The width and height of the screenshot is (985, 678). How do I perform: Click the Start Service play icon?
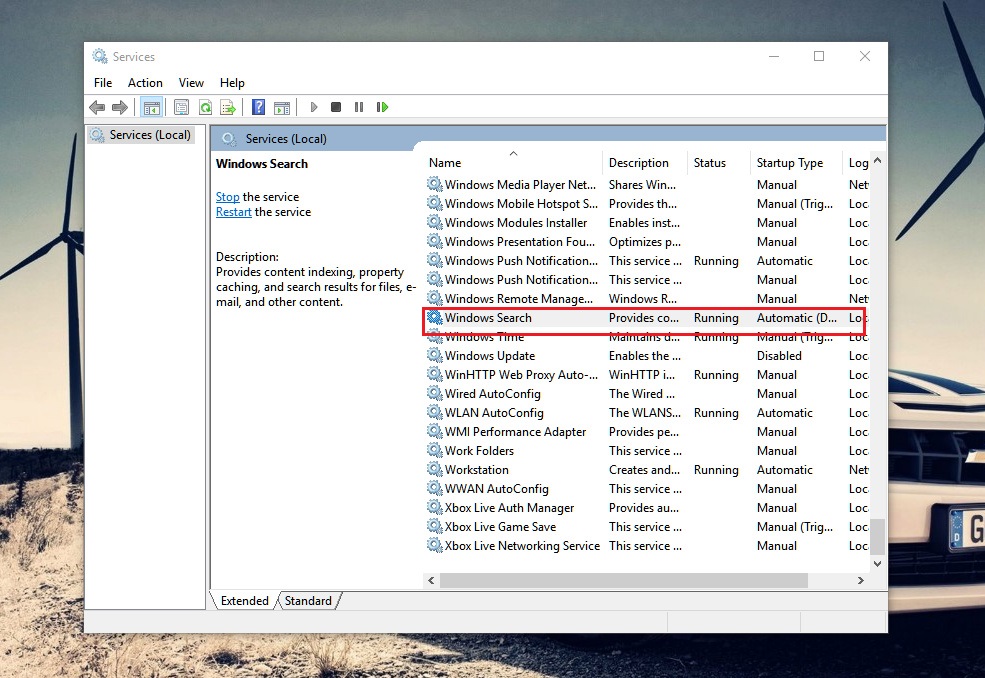point(313,107)
